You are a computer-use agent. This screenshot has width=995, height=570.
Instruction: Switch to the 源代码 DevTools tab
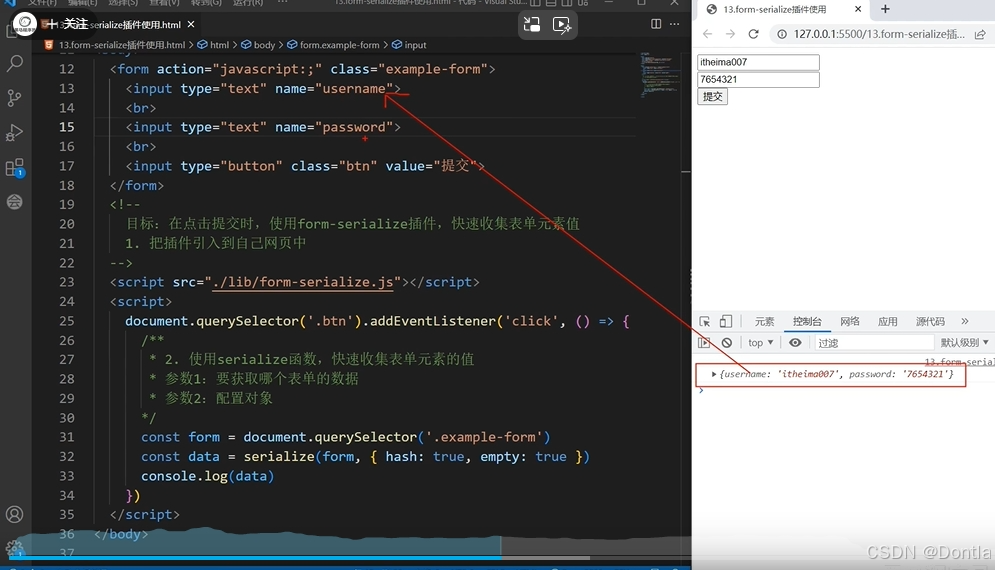click(930, 322)
